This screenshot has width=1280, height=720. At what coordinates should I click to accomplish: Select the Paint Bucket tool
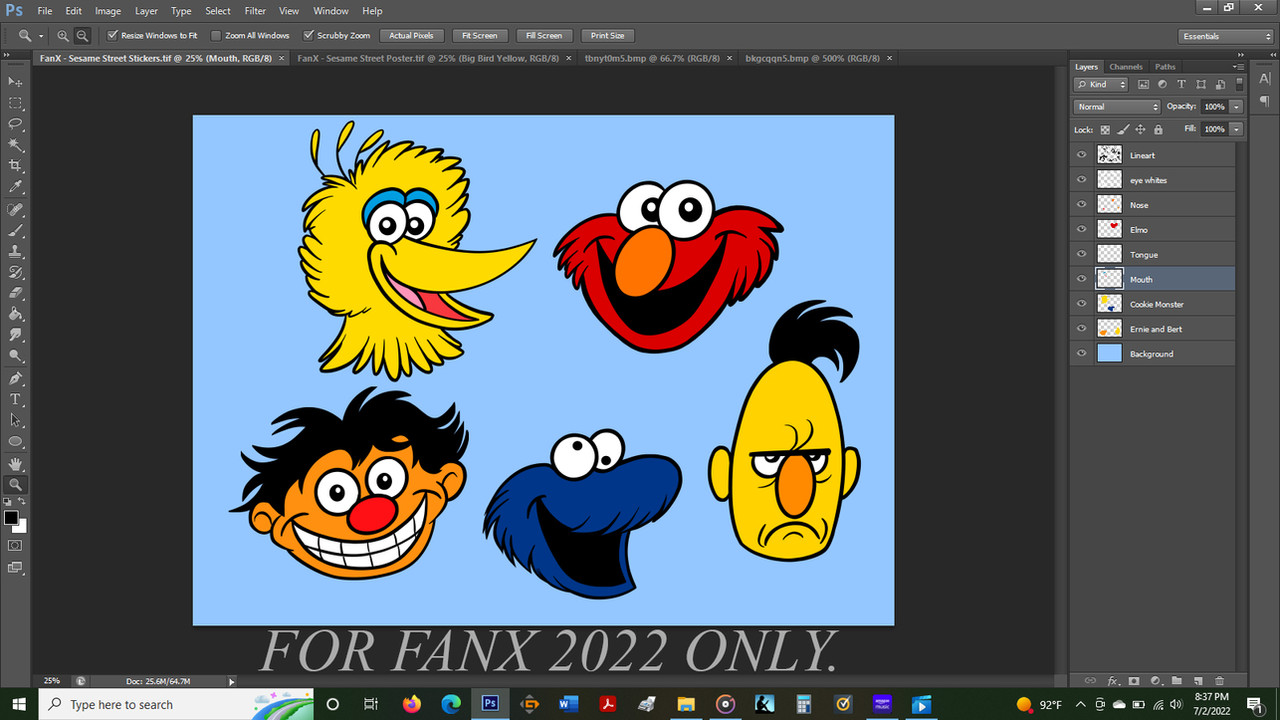click(15, 315)
